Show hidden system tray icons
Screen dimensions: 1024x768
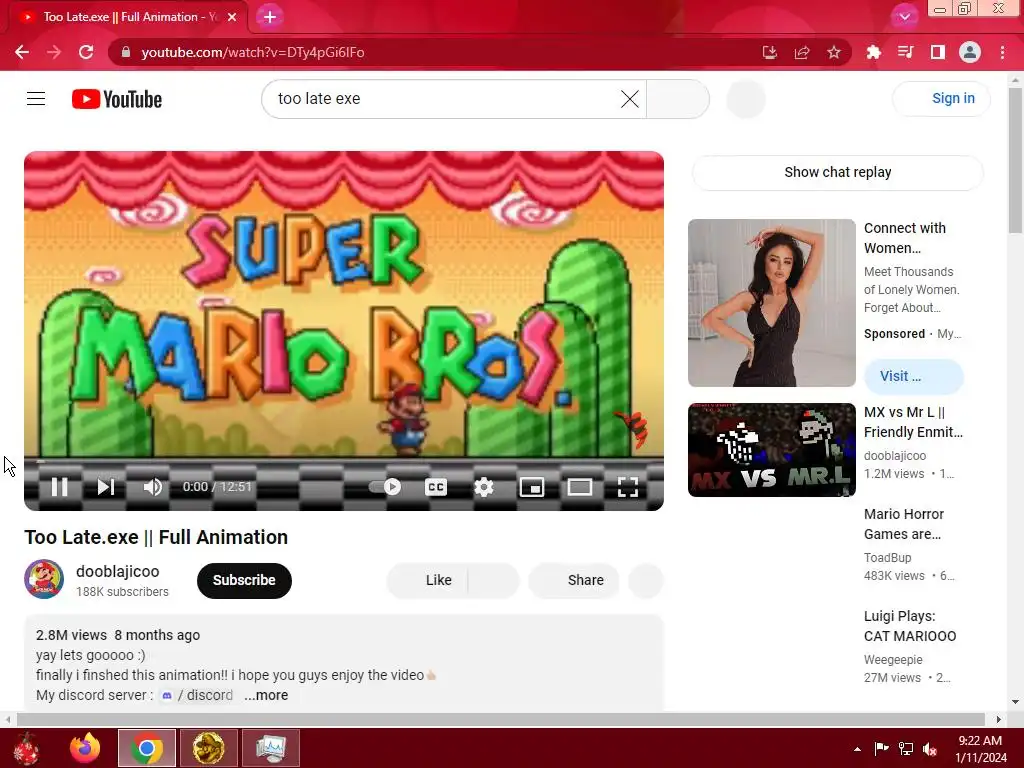tap(857, 749)
